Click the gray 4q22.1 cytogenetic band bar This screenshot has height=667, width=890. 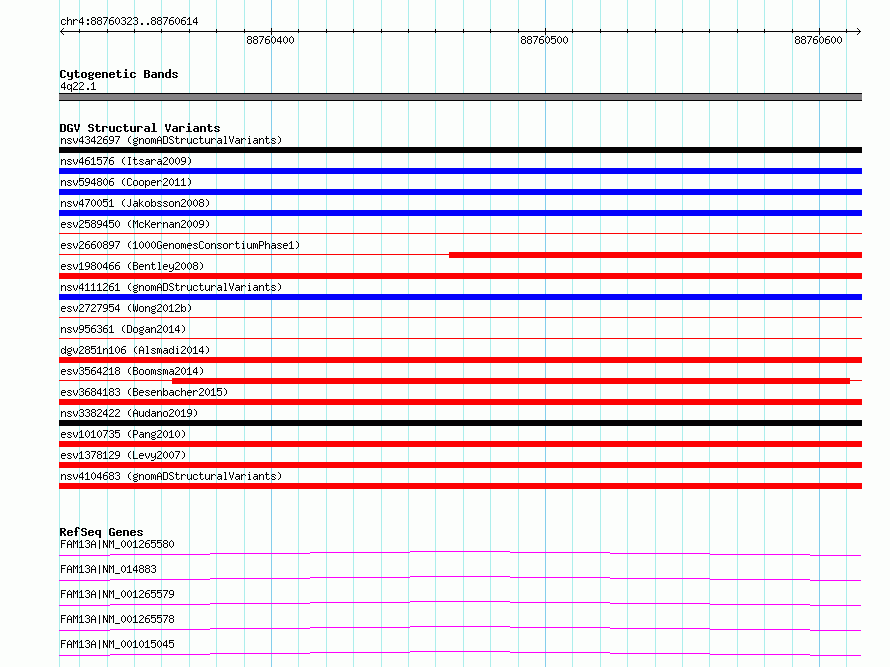point(460,97)
